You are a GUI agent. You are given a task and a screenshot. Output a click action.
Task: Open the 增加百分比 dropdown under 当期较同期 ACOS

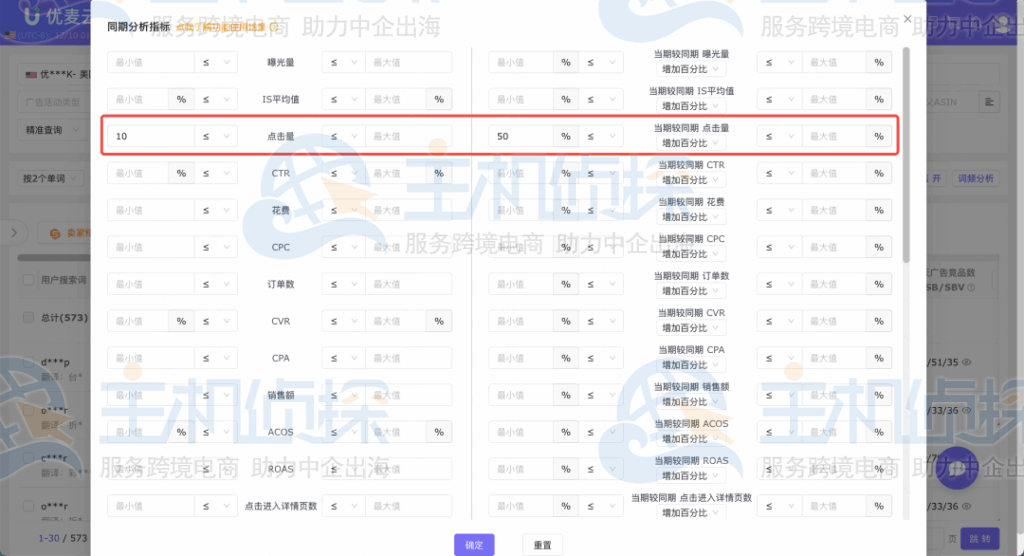click(x=690, y=439)
